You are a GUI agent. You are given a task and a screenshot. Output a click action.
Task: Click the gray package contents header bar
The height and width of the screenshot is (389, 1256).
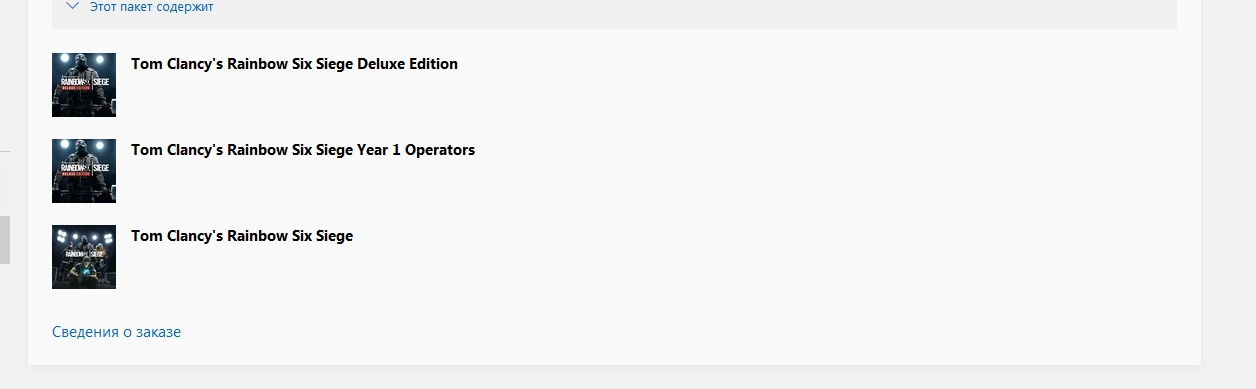point(614,12)
